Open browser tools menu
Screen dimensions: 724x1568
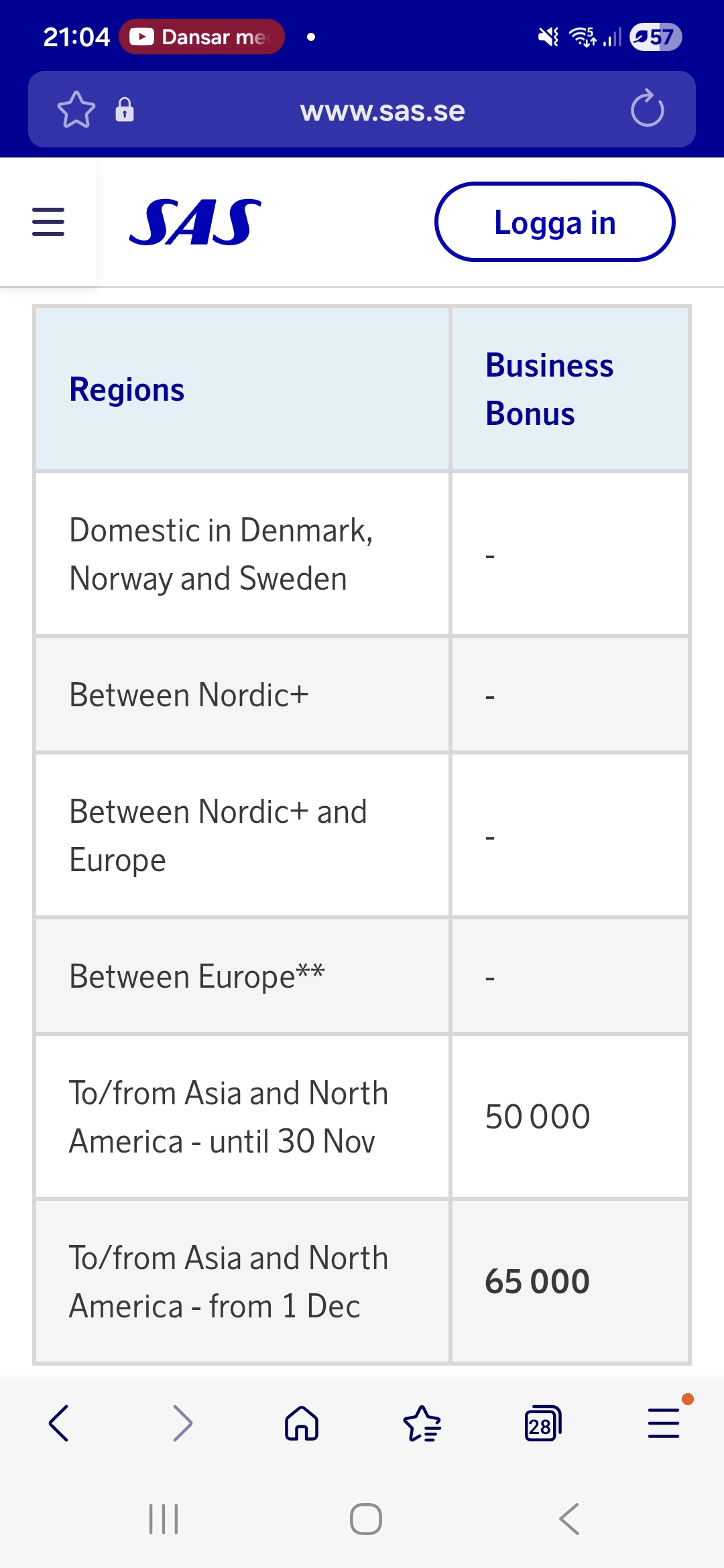(x=664, y=1423)
